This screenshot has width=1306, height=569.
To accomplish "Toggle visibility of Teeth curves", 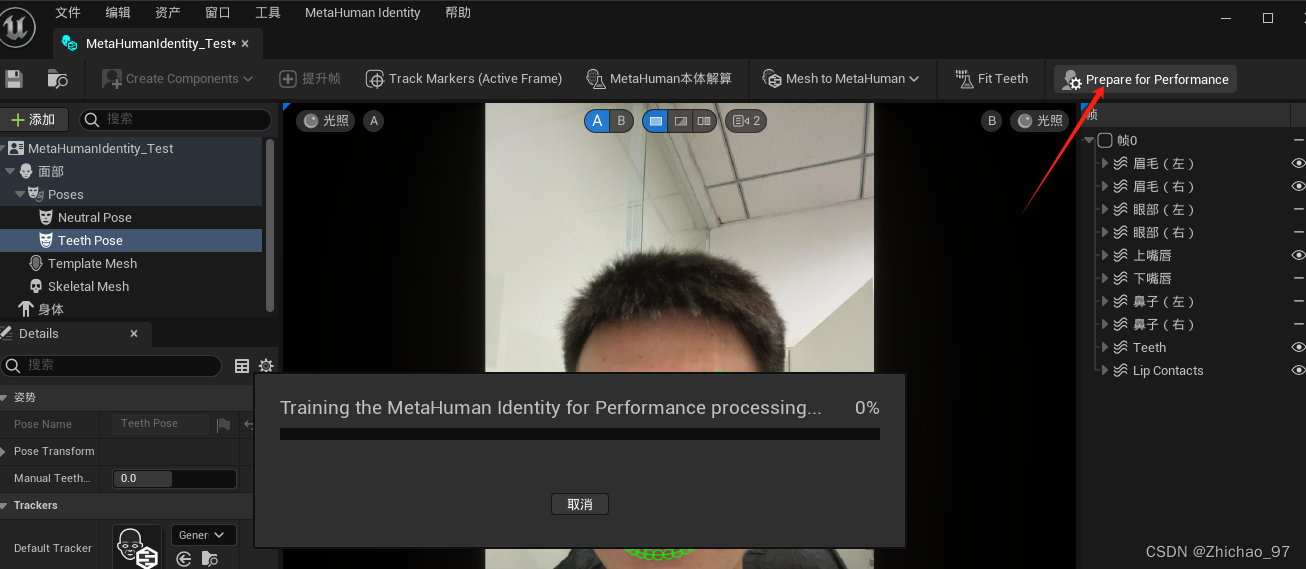I will pyautogui.click(x=1299, y=347).
